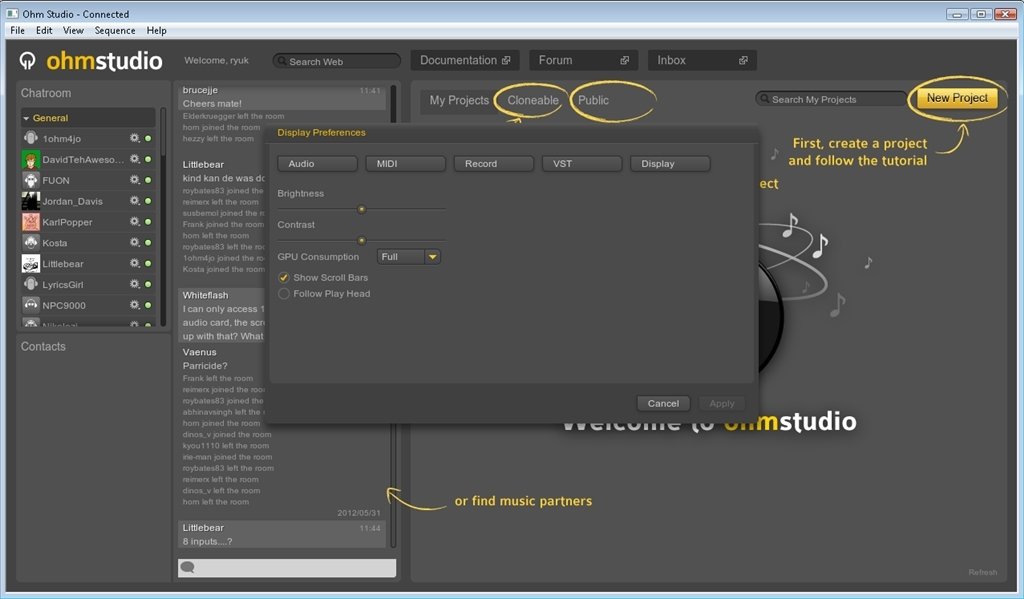
Task: Open the Inbox link
Action: tap(702, 60)
